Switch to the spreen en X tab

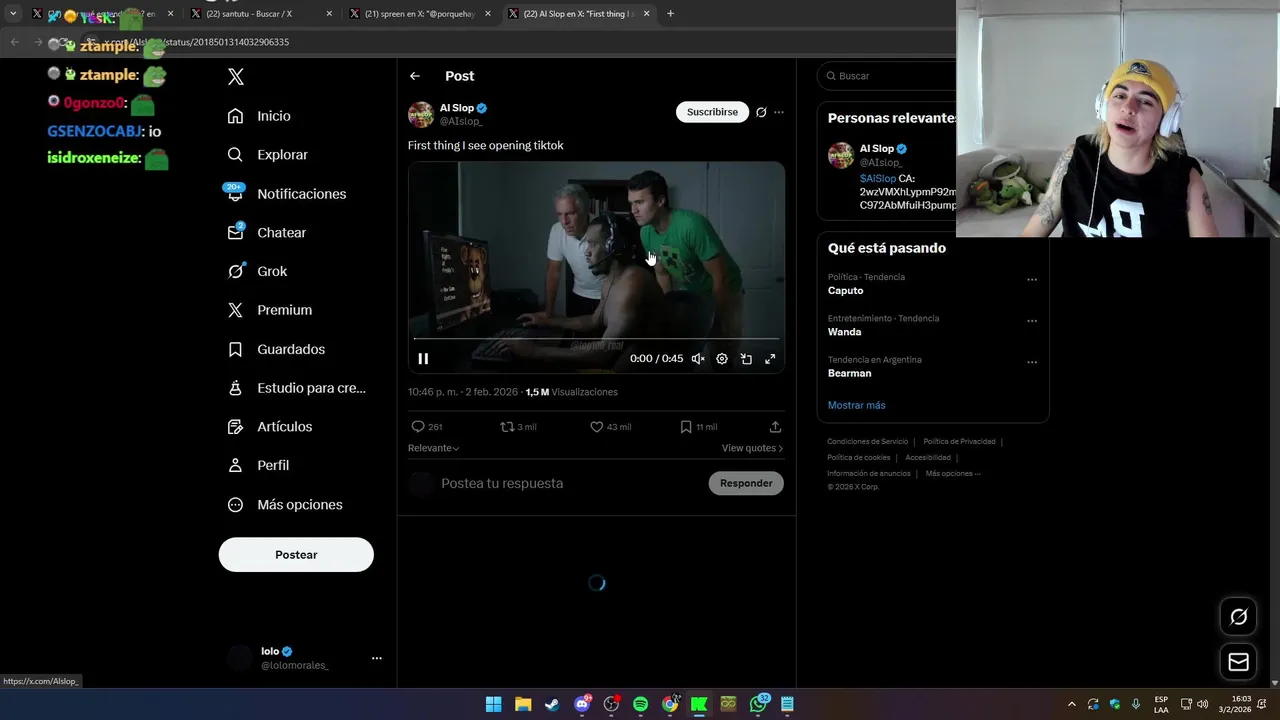(x=421, y=14)
